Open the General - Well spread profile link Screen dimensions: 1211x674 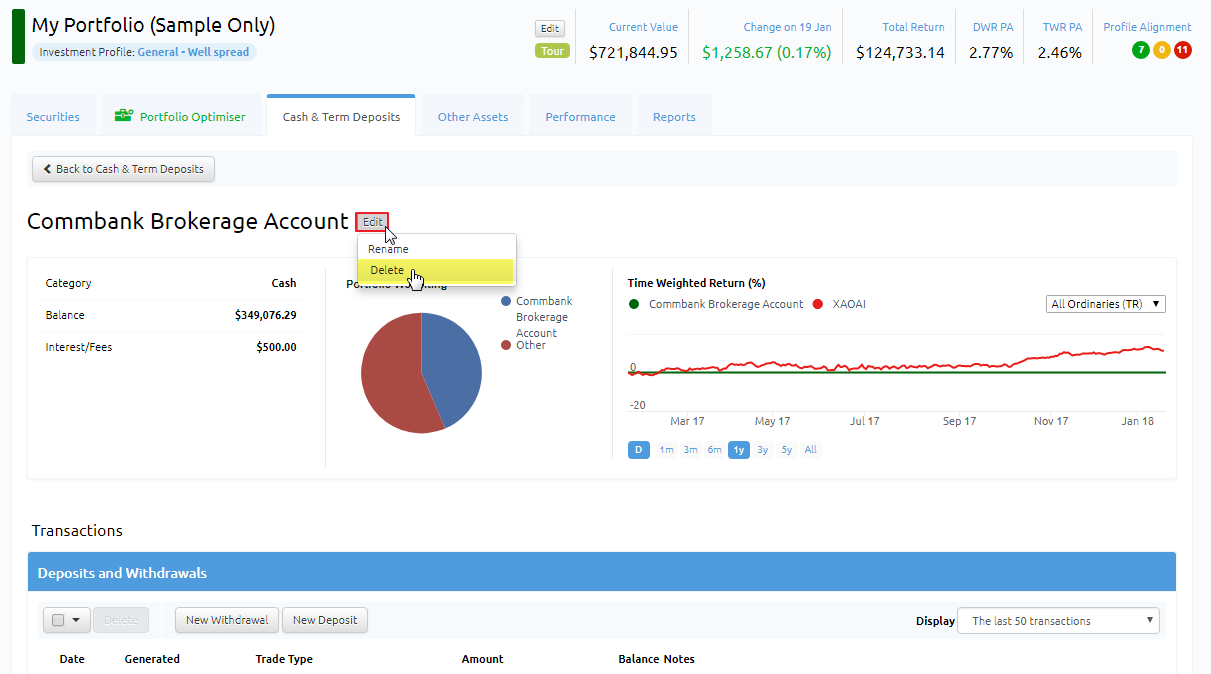(193, 52)
